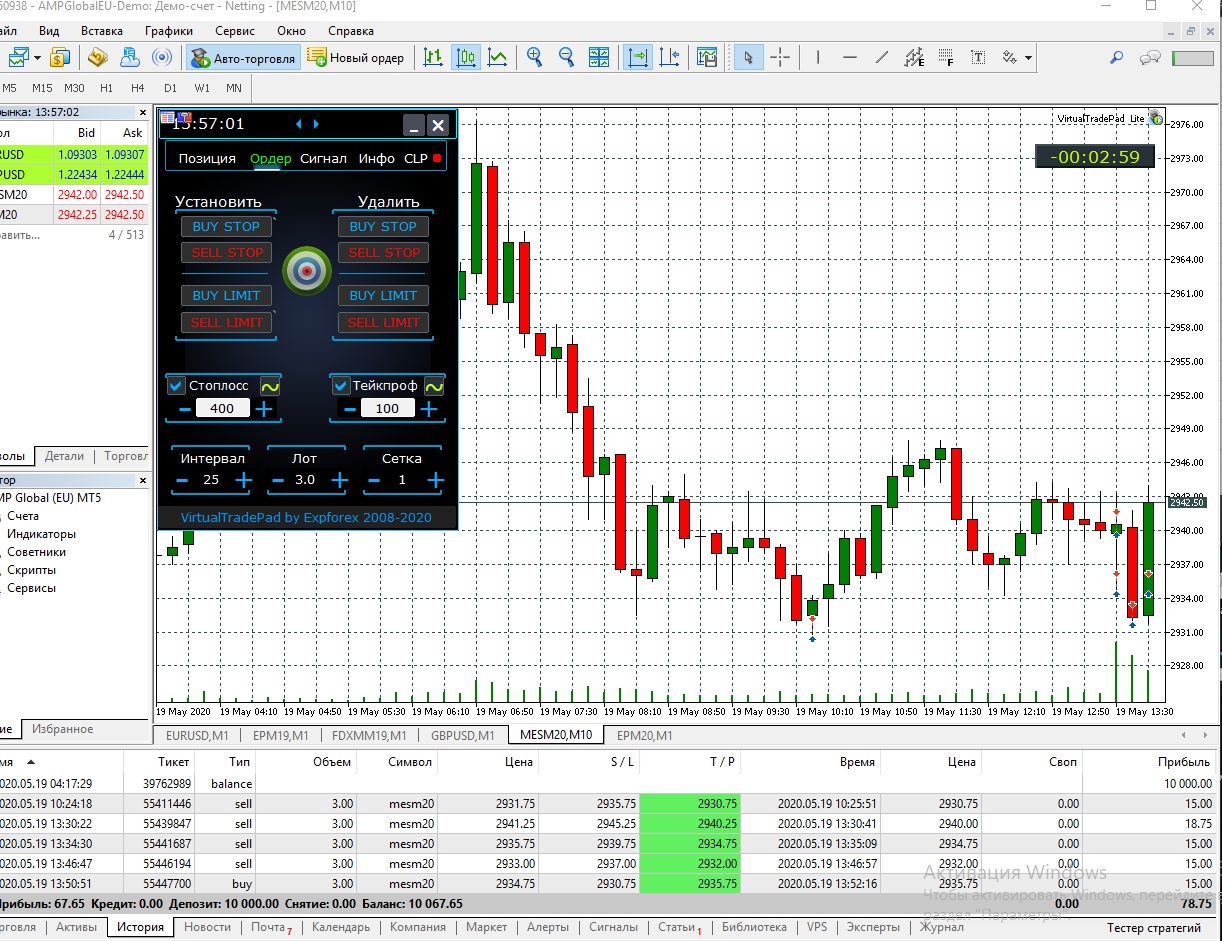Expand the drawing objects dropdown arrow
The width and height of the screenshot is (1222, 941).
pos(1028,57)
